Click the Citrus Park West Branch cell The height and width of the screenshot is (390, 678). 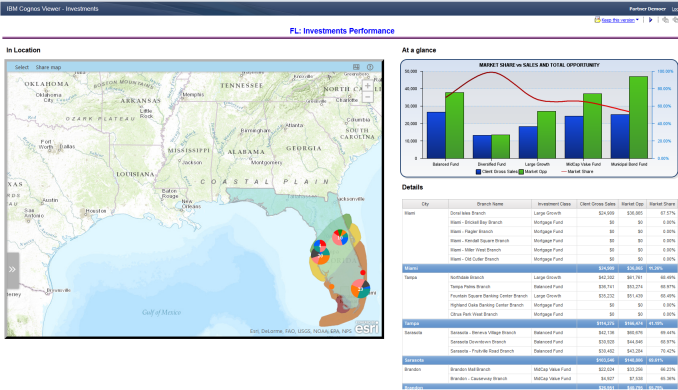tap(490, 314)
